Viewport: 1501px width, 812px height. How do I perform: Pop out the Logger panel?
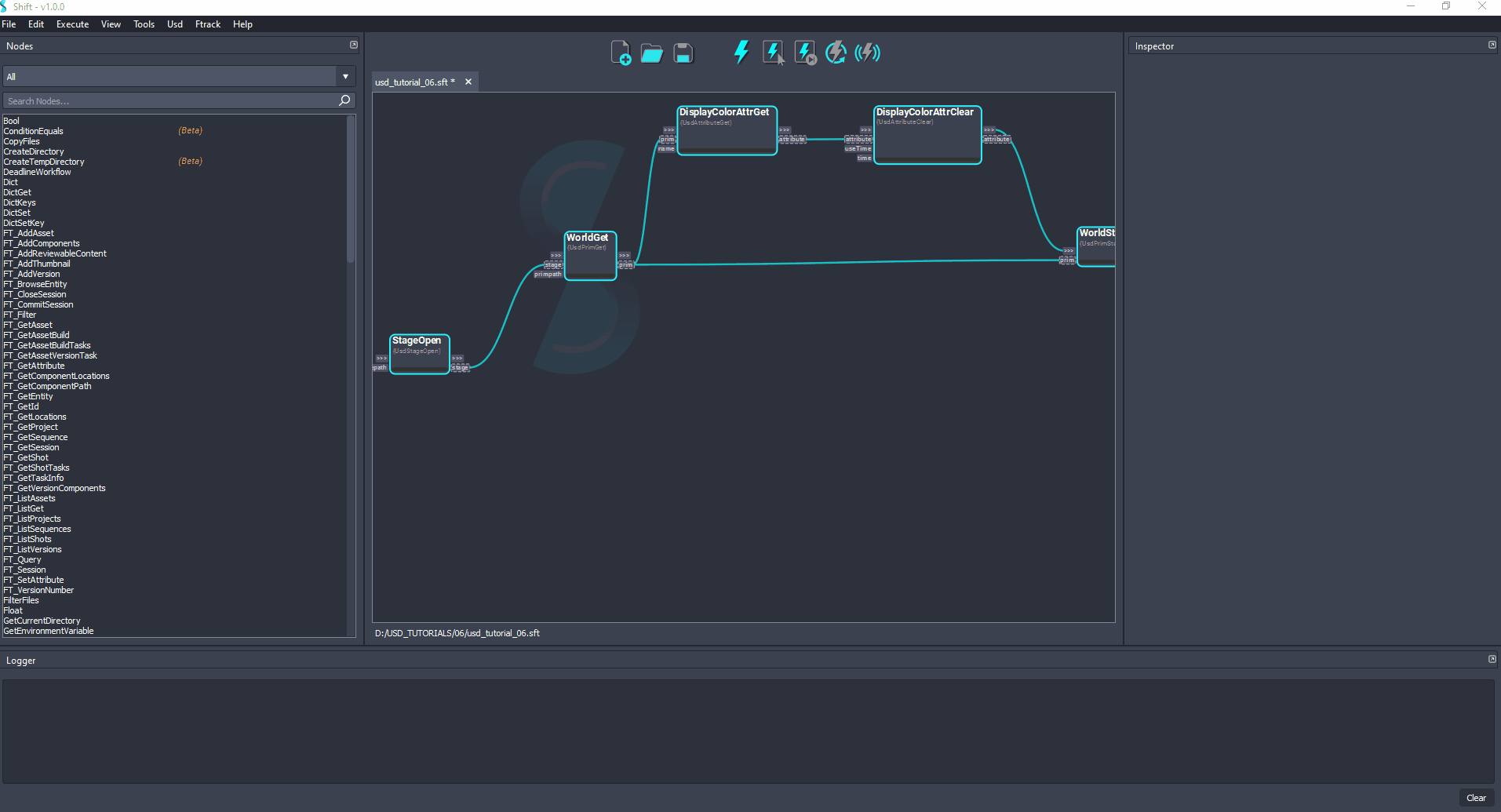(x=1491, y=659)
